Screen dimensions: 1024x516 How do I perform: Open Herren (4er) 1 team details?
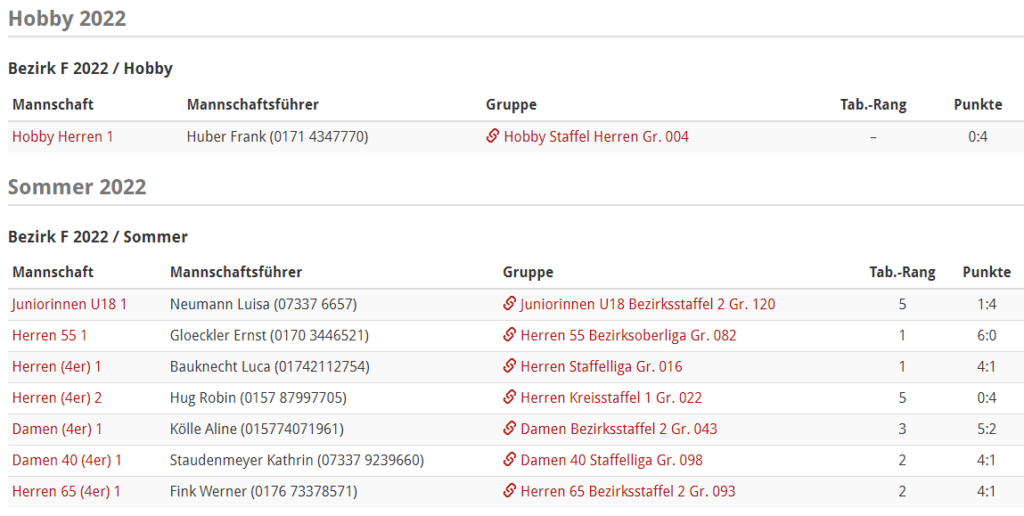coord(57,366)
